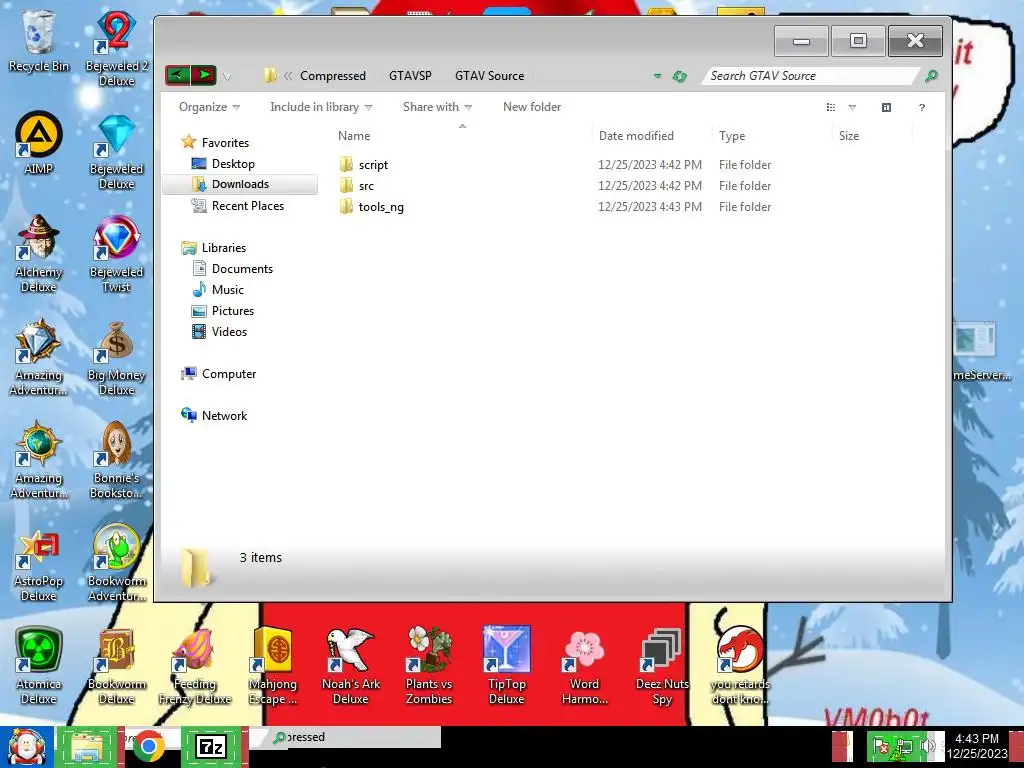Select Music library

coord(227,289)
